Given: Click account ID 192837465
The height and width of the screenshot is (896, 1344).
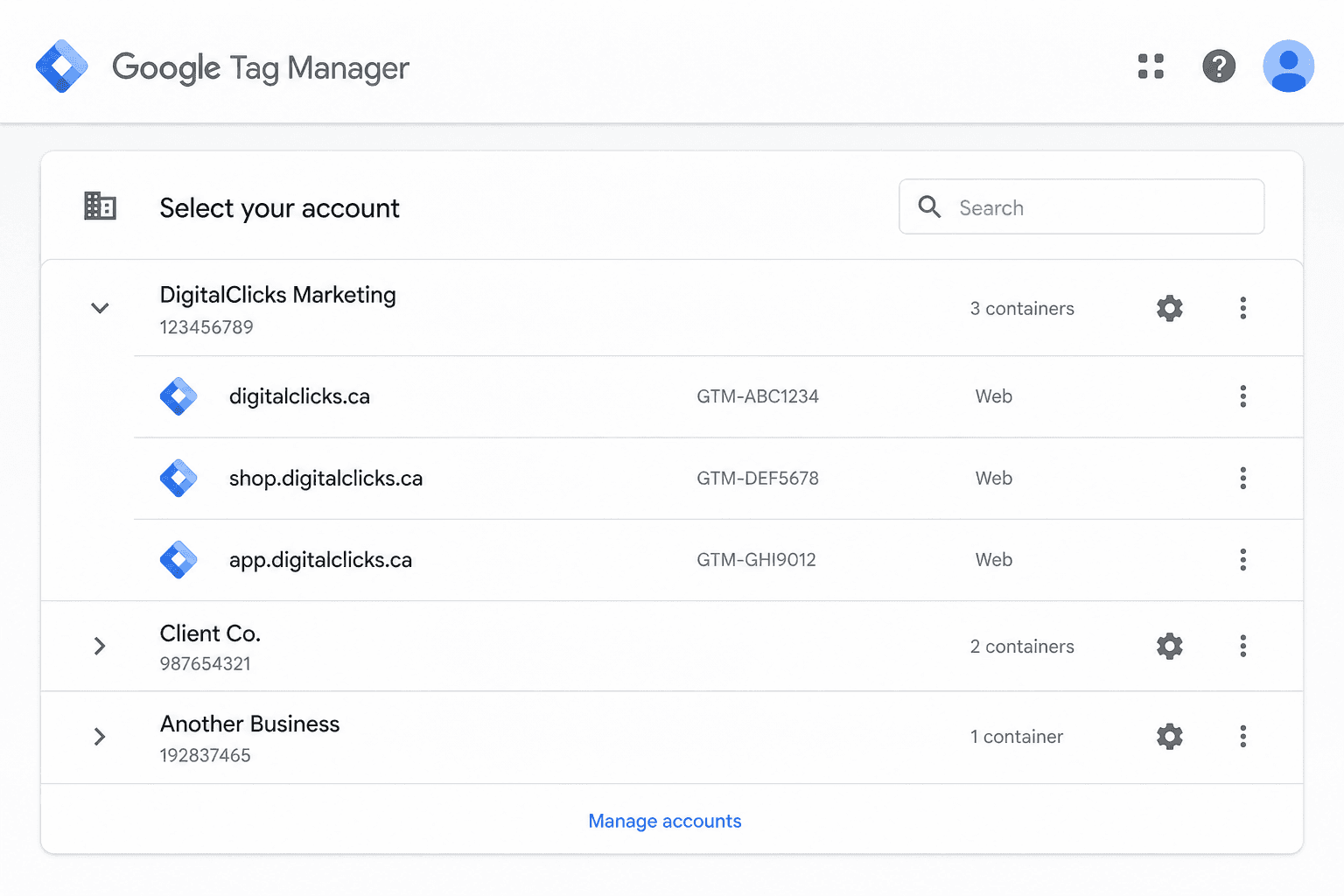Looking at the screenshot, I should tap(205, 755).
